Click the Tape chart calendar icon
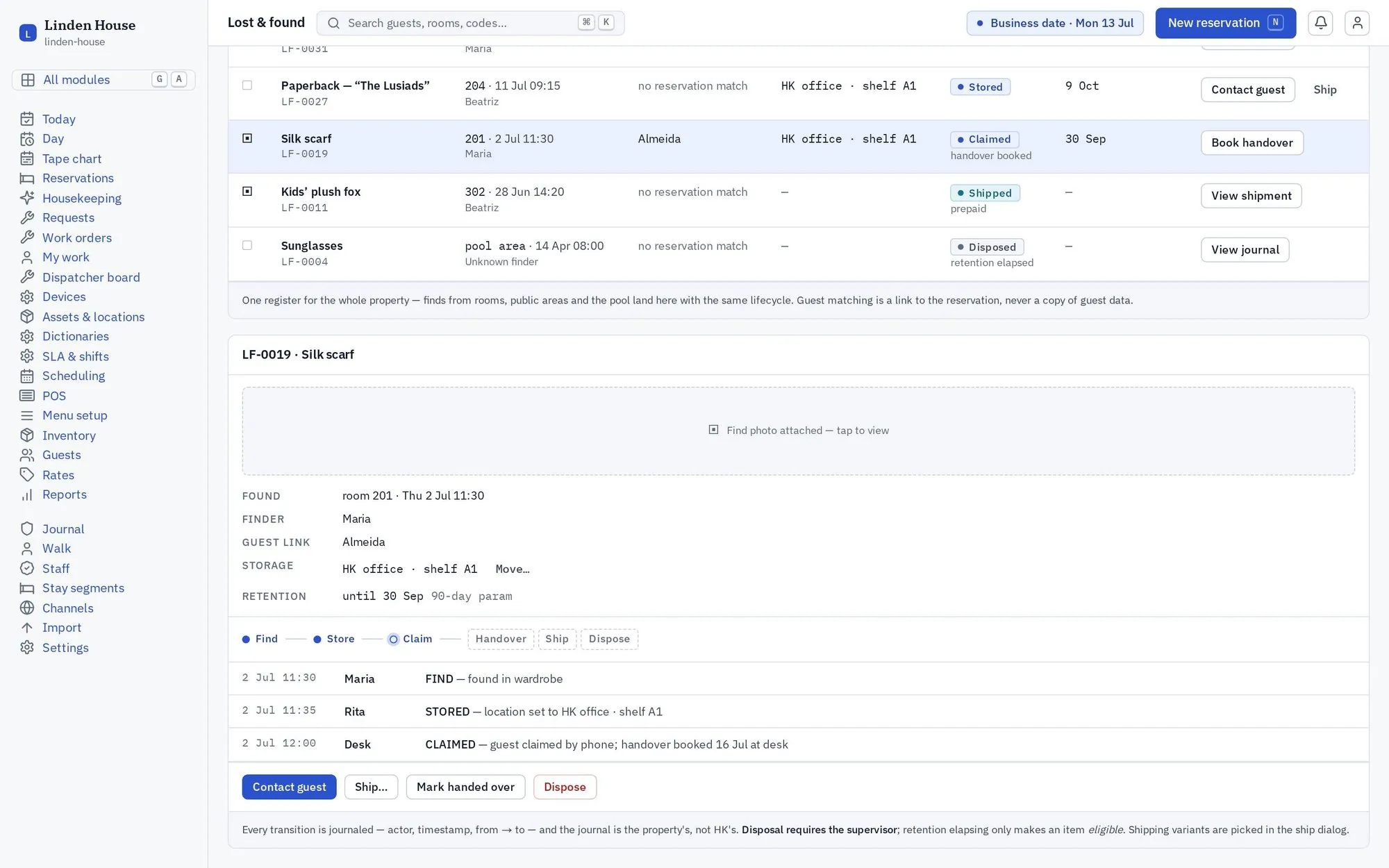This screenshot has height=868, width=1389. (x=27, y=159)
